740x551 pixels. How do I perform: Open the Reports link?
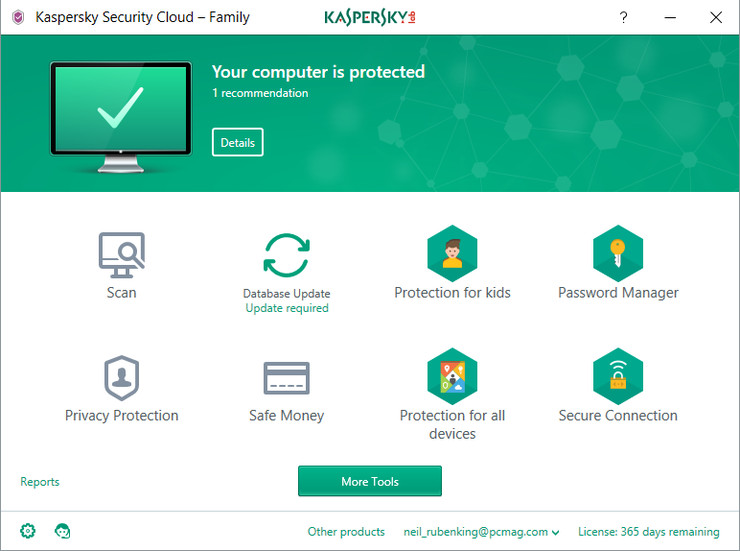pos(40,482)
